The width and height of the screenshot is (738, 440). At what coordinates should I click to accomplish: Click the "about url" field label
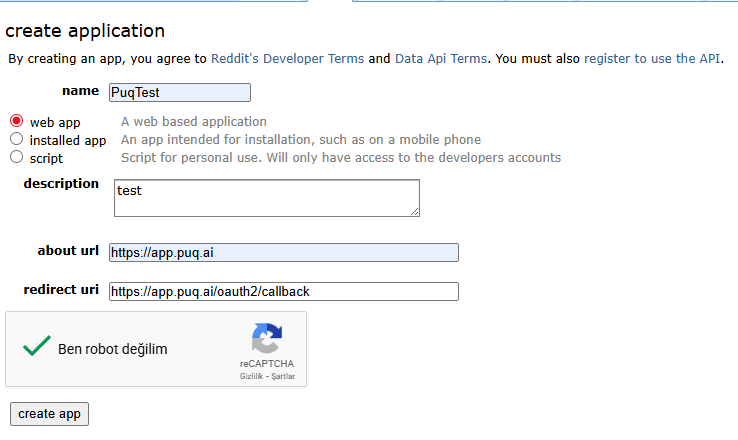click(x=68, y=251)
